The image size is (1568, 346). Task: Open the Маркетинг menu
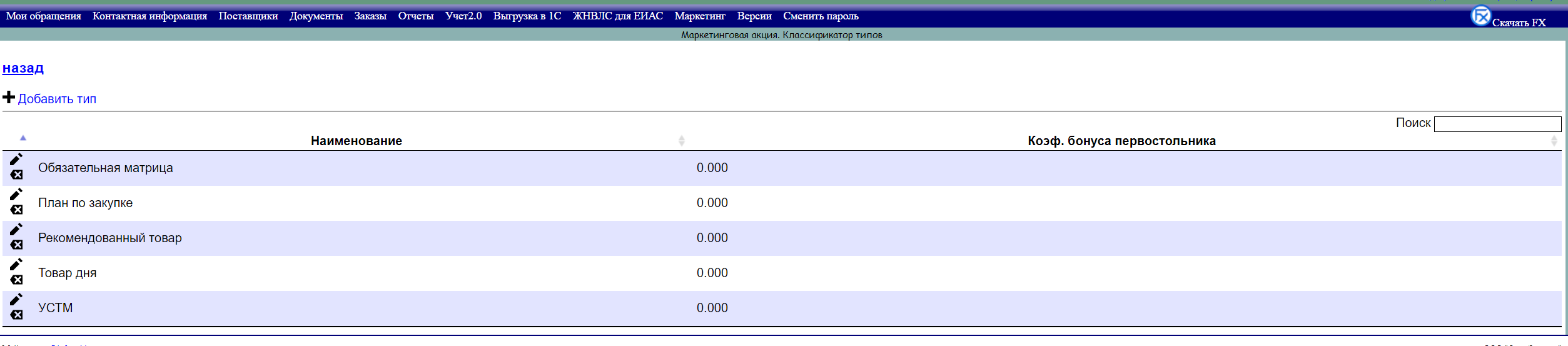[x=699, y=16]
